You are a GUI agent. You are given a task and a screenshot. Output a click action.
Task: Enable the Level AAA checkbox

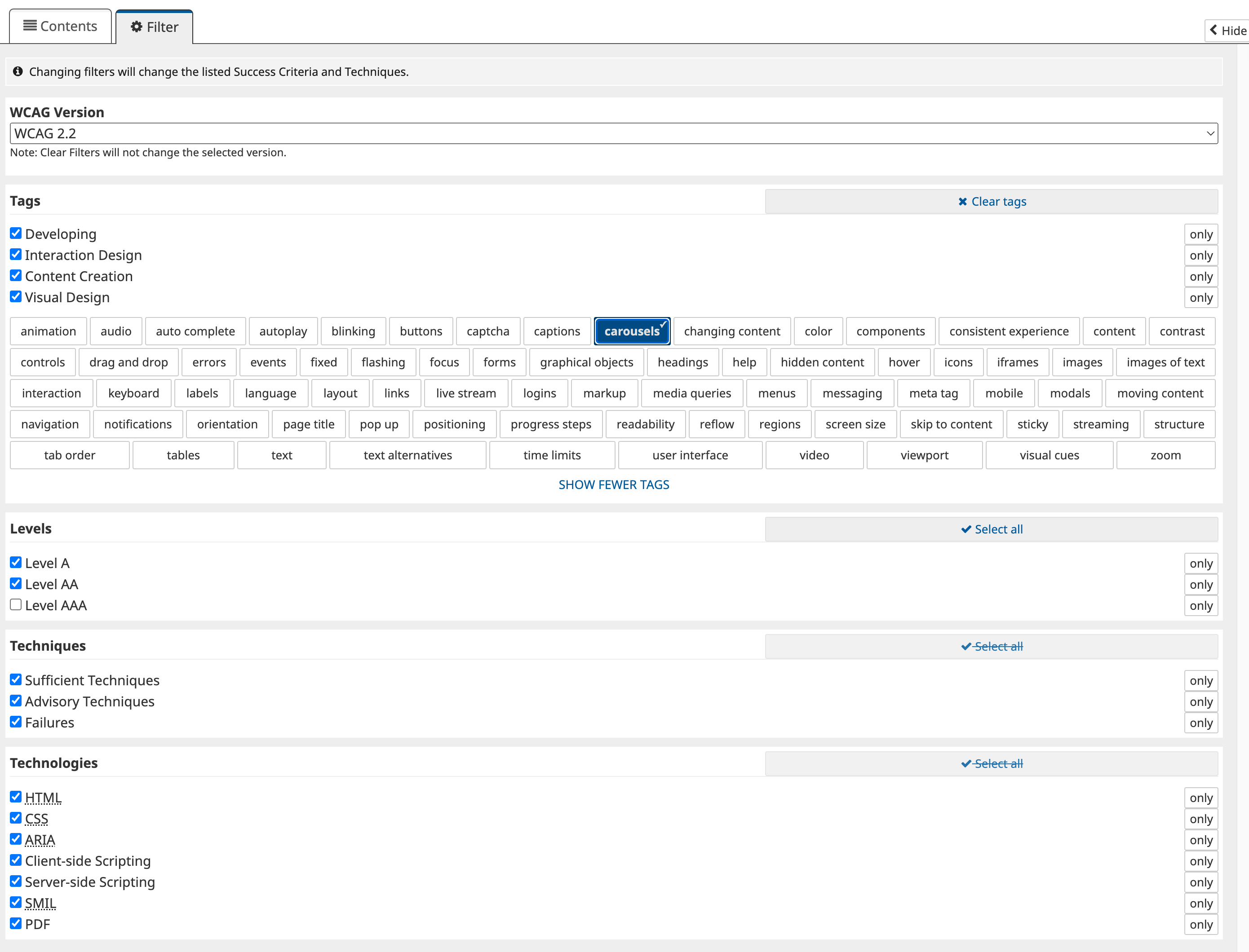coord(15,604)
